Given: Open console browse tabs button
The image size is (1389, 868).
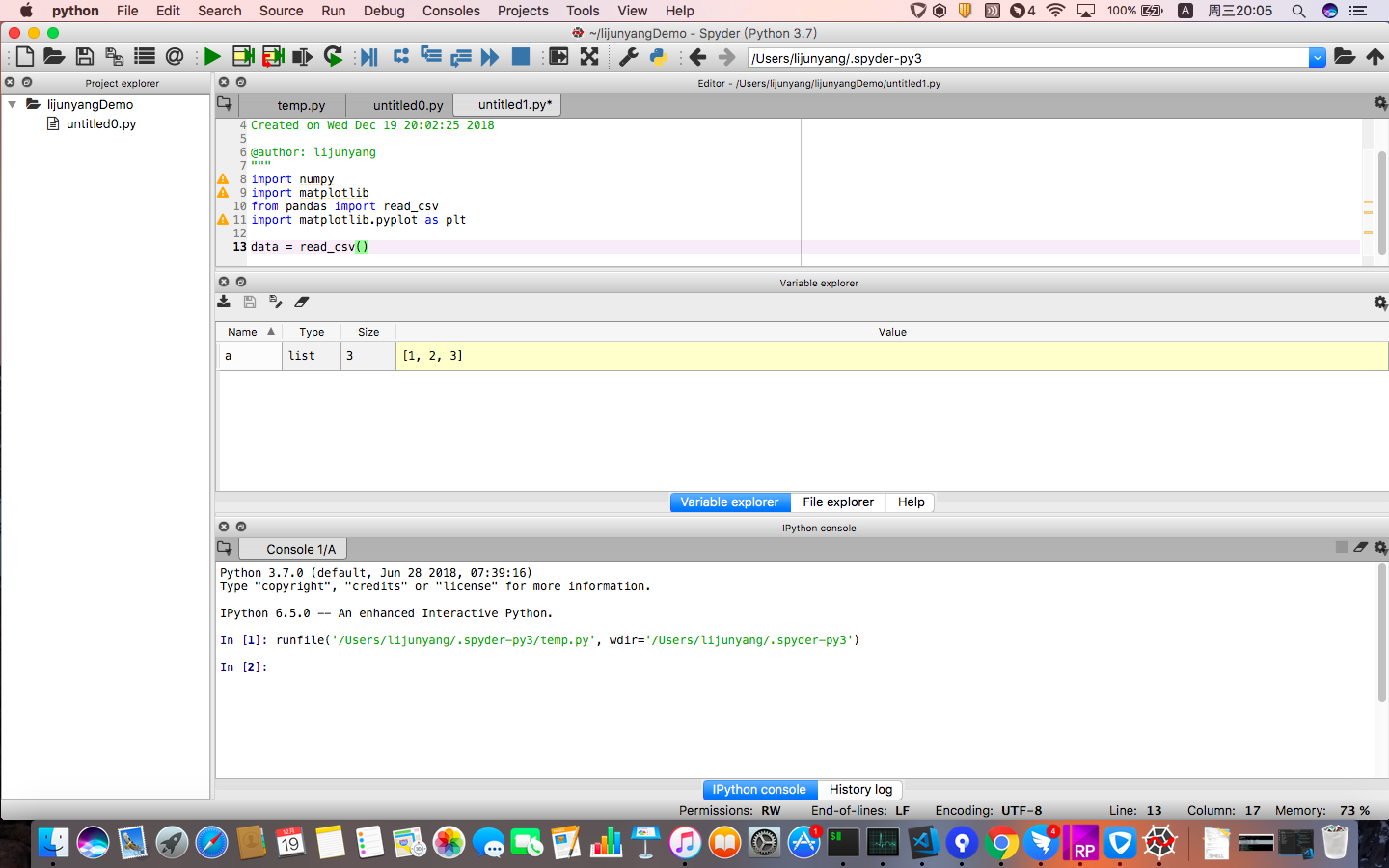Looking at the screenshot, I should 225,548.
